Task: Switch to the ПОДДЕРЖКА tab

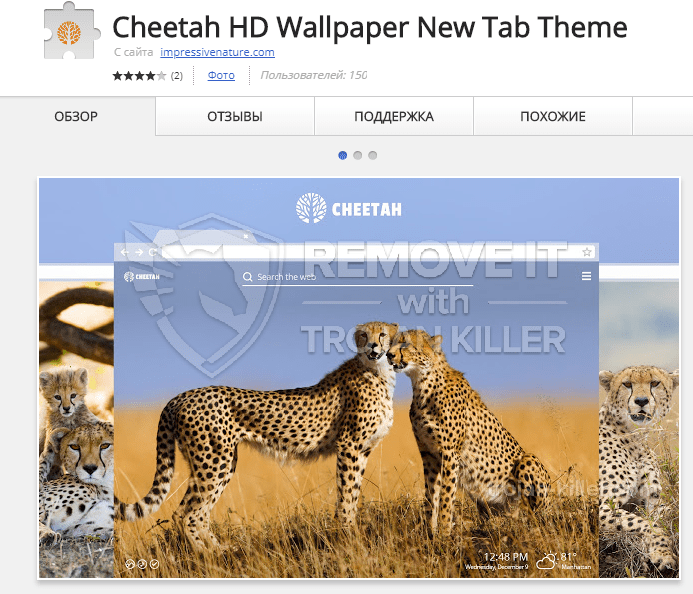Action: (x=394, y=116)
